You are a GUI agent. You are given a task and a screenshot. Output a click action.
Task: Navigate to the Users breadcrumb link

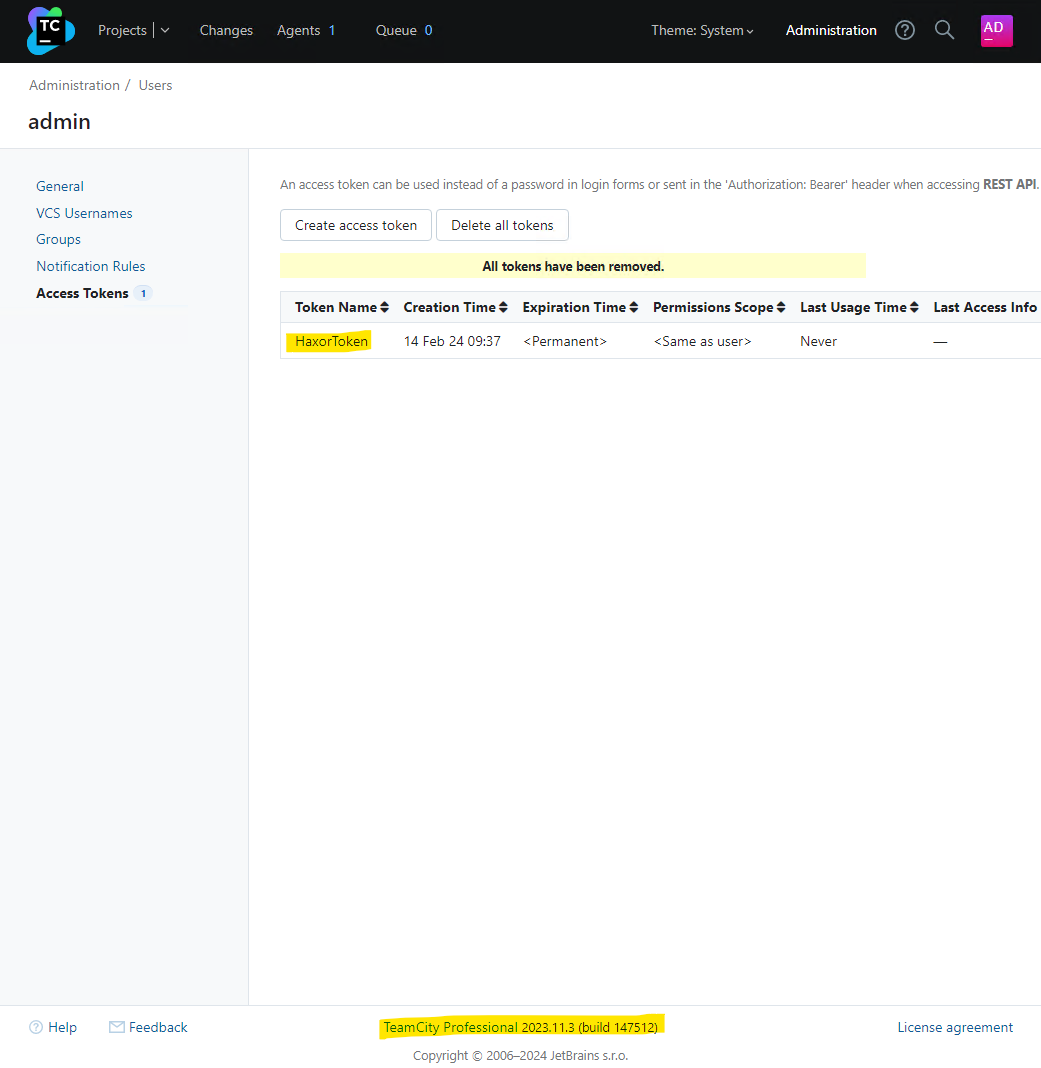click(x=155, y=85)
